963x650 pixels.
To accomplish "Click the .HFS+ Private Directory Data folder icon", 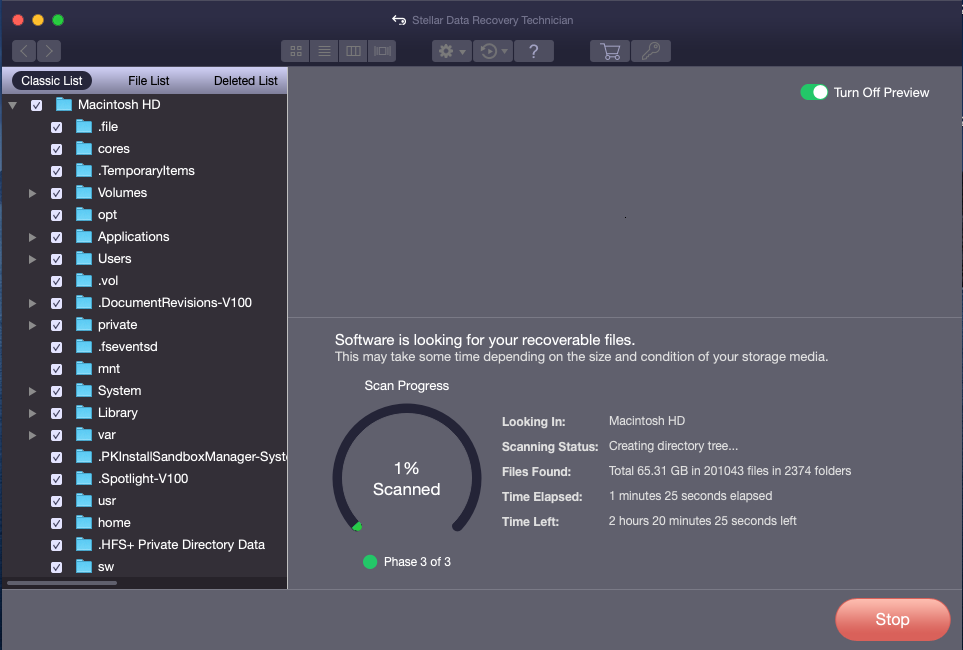I will (x=84, y=544).
